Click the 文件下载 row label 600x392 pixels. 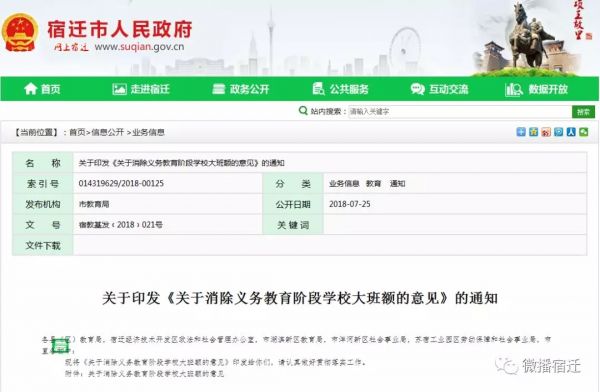43,245
